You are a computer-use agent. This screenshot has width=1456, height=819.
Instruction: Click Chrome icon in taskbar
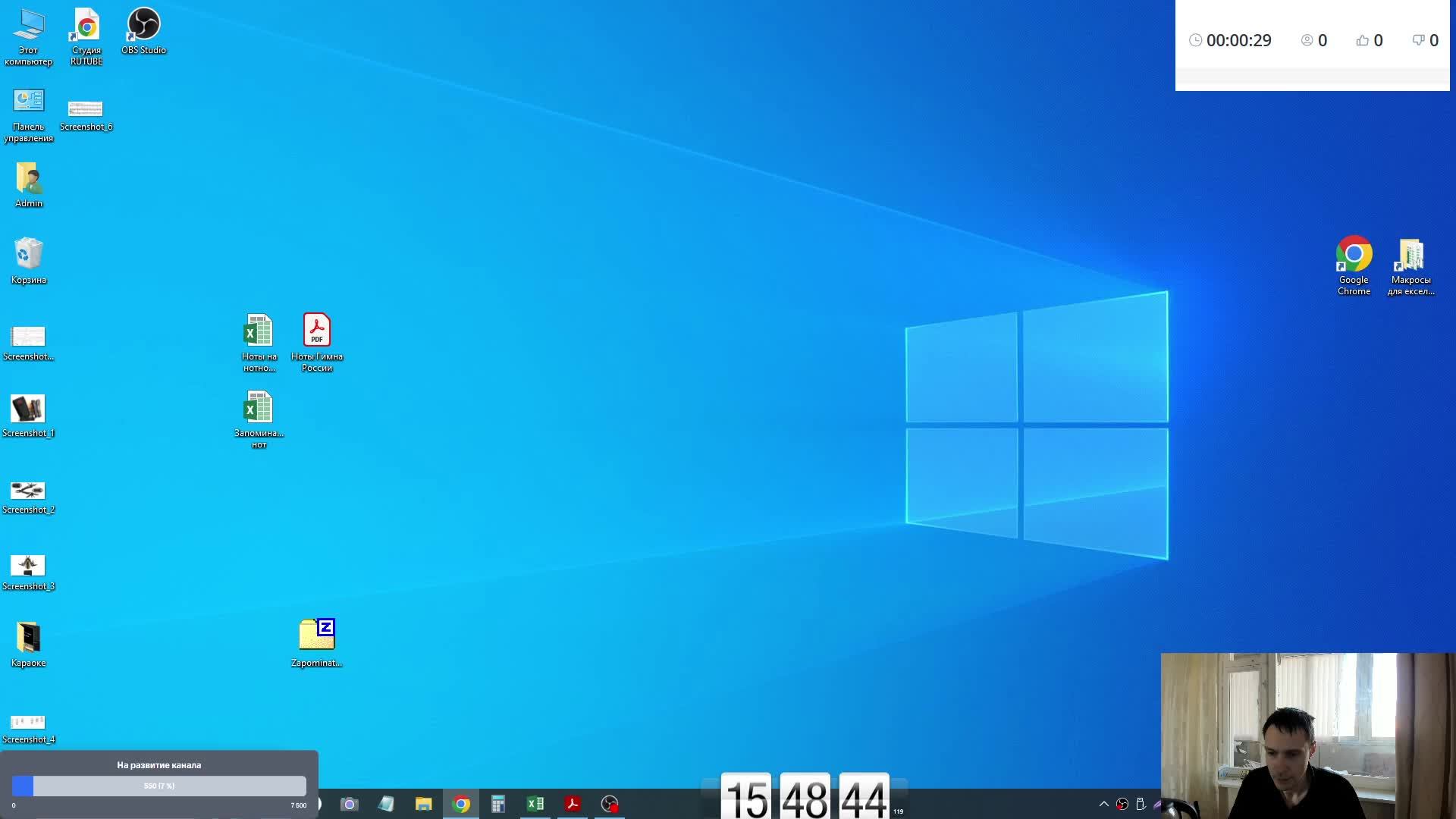pos(460,804)
